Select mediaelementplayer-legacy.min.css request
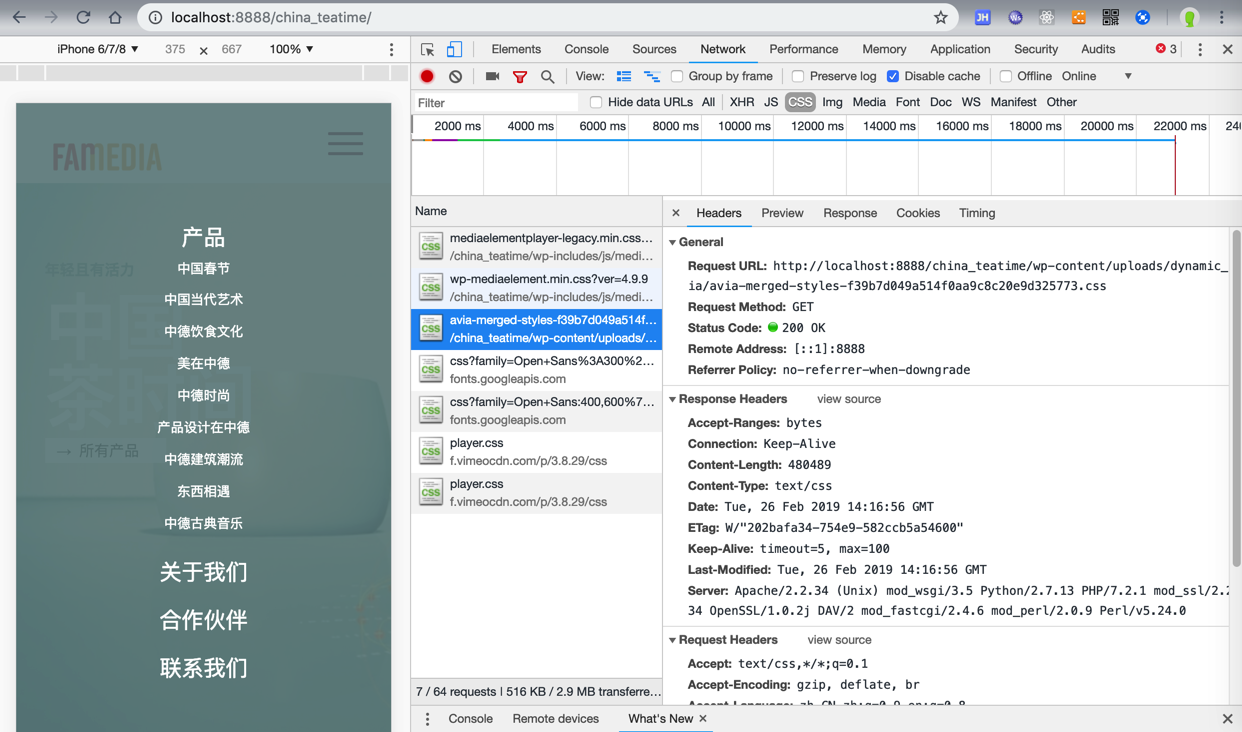The image size is (1242, 732). [536, 247]
